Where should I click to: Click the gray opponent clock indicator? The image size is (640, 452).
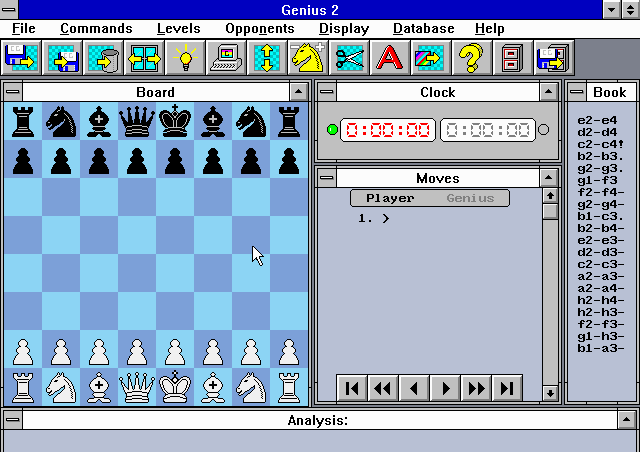click(544, 130)
